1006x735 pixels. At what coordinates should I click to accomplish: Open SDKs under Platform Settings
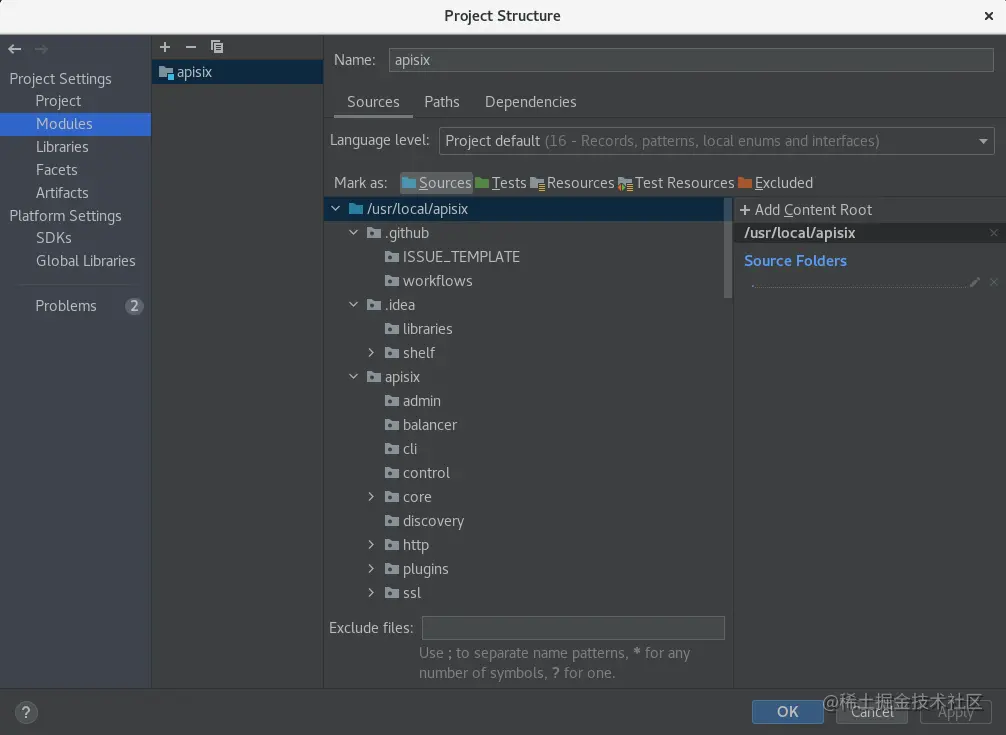pos(53,238)
